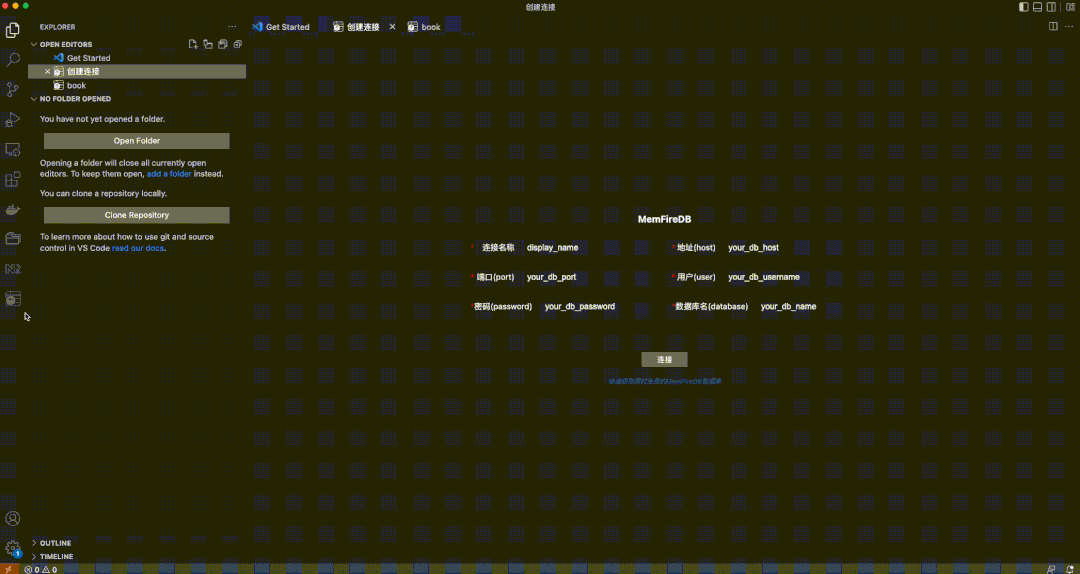Collapse the No Folder Opened section
The width and height of the screenshot is (1080, 574).
pyautogui.click(x=70, y=99)
